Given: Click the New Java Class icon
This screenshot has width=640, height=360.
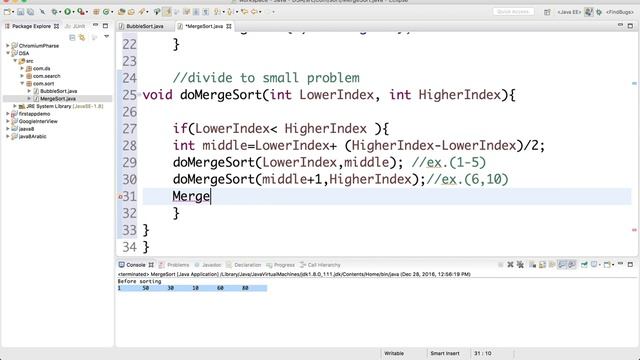Looking at the screenshot, I should pos(106,12).
